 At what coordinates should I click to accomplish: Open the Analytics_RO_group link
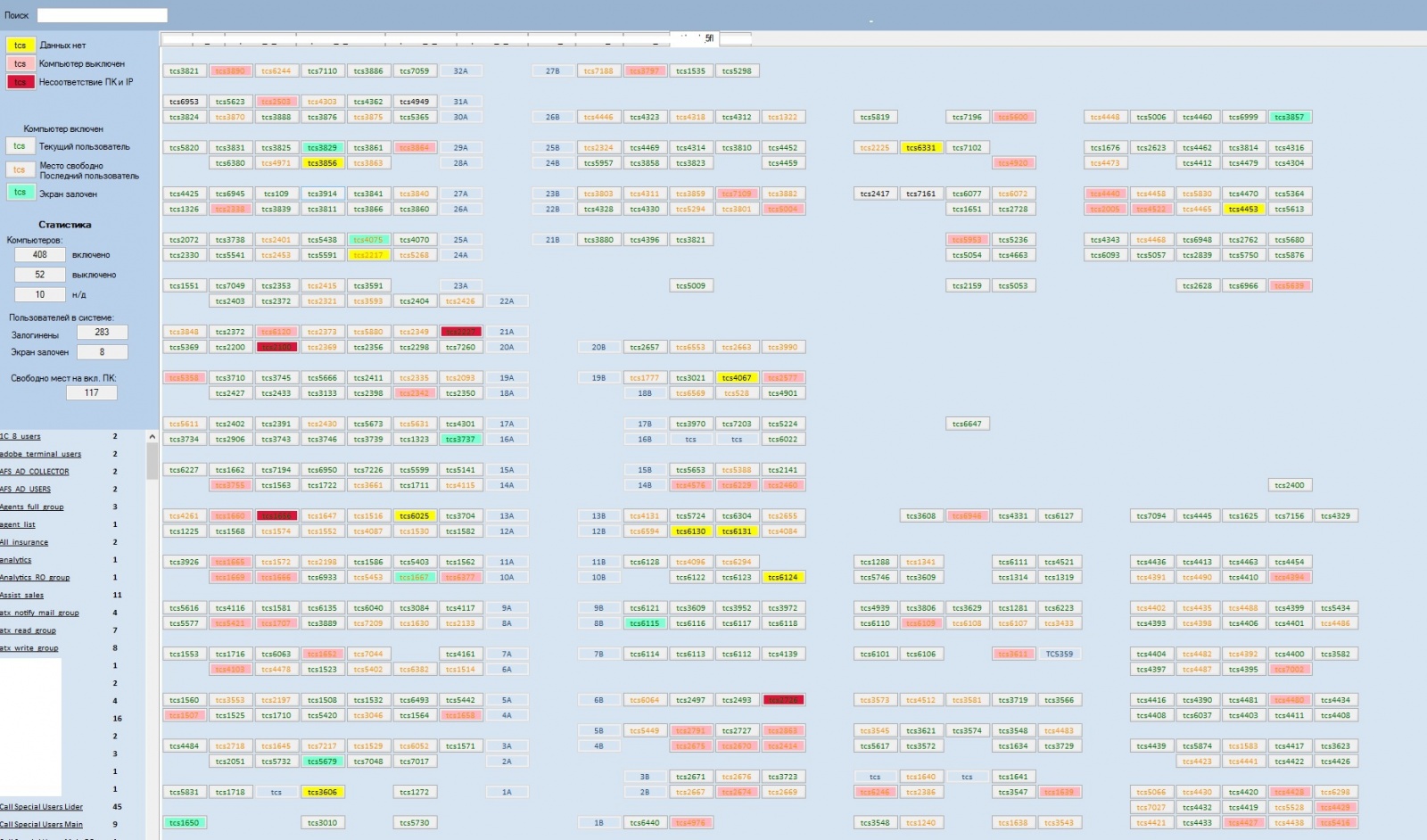point(35,578)
